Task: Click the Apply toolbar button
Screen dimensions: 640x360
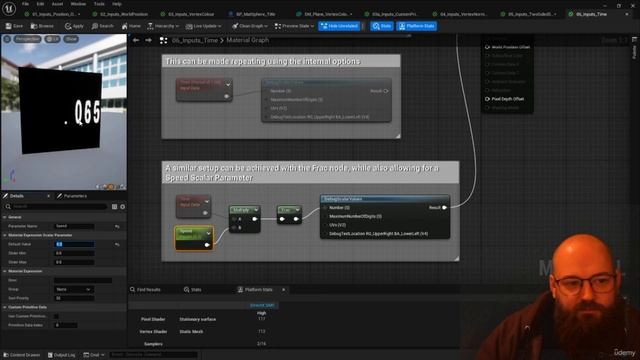Action: click(x=74, y=26)
